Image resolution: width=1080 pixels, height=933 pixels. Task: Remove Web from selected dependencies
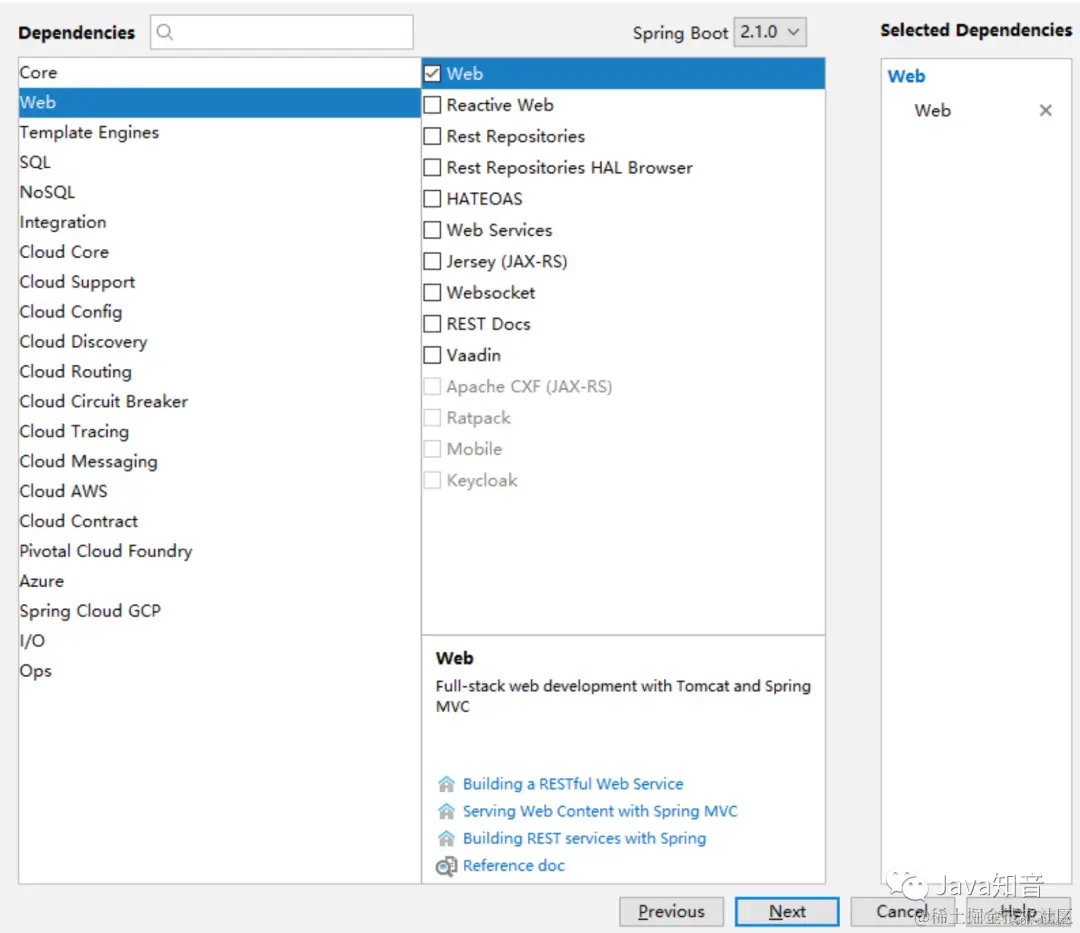click(1045, 110)
